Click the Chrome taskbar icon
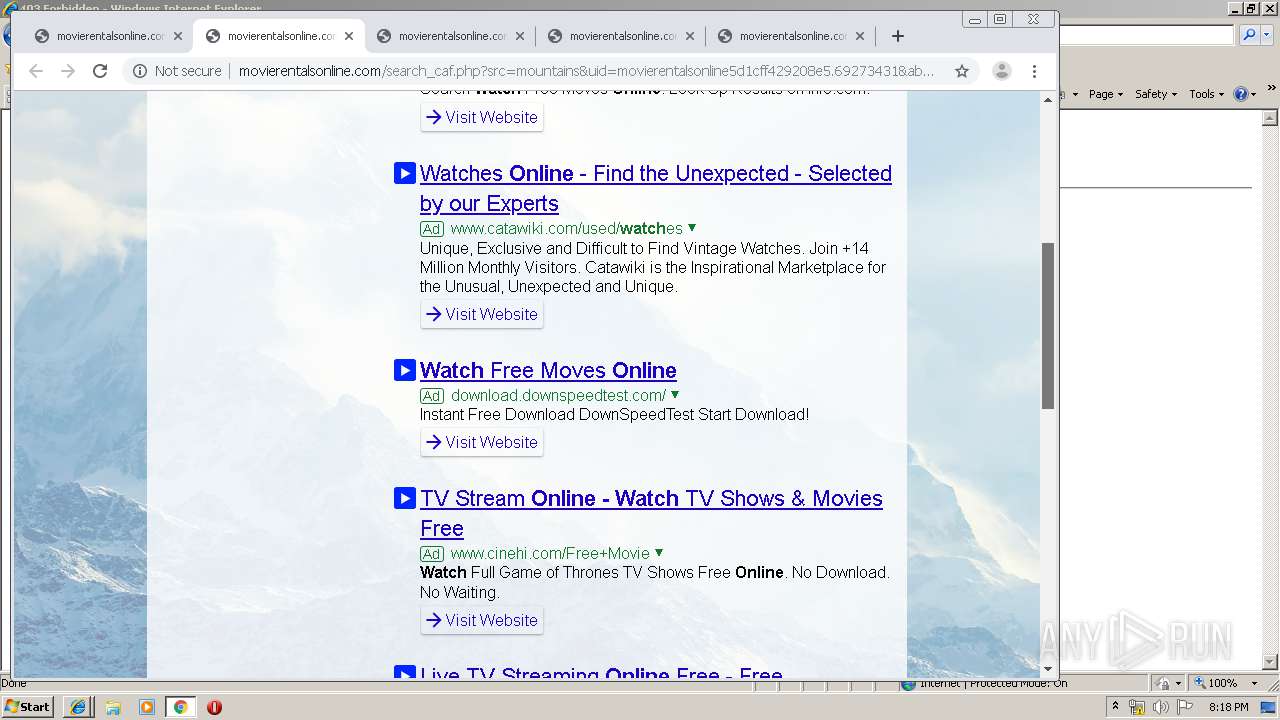Image resolution: width=1280 pixels, height=720 pixels. [181, 707]
